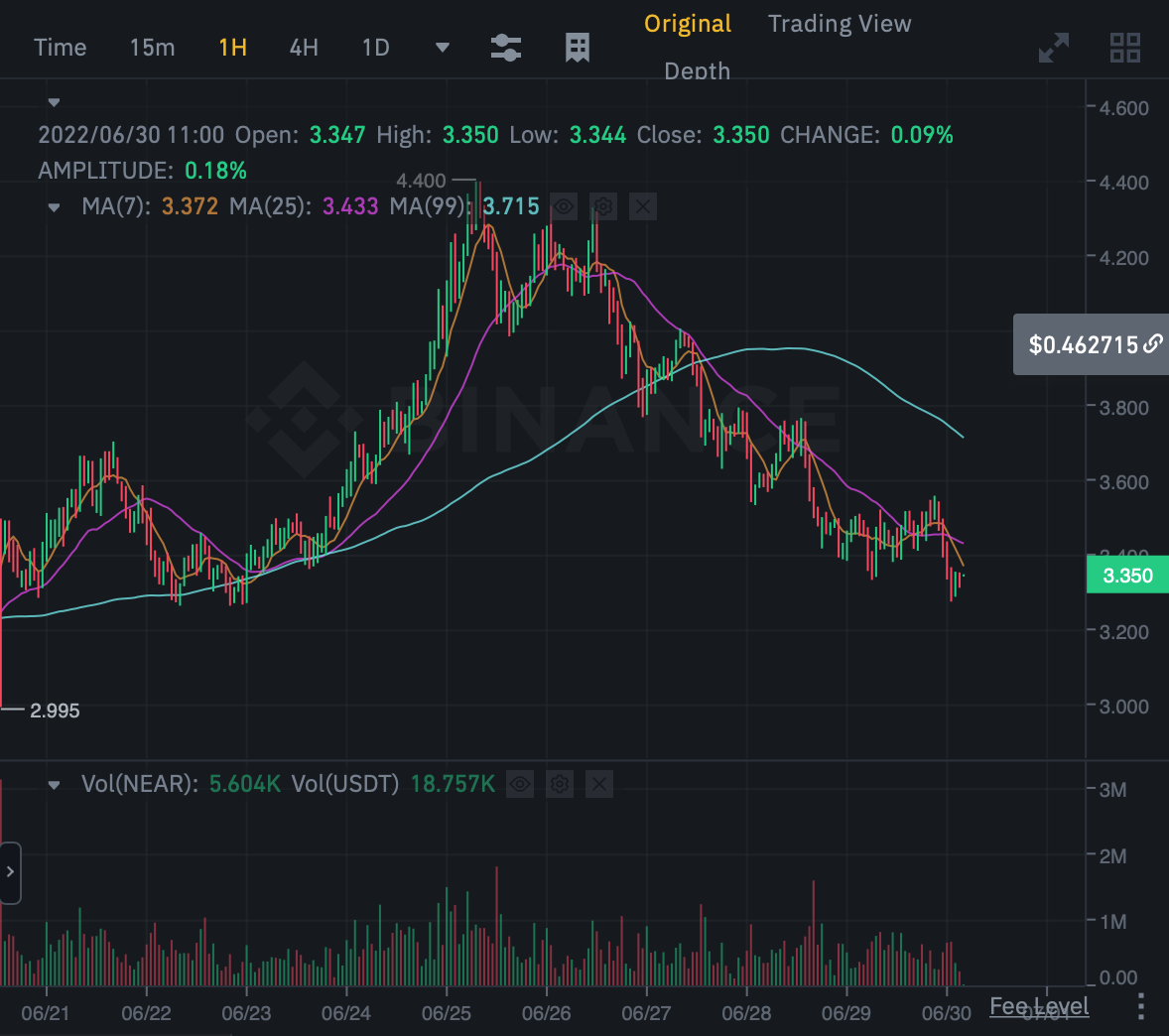The image size is (1169, 1036).
Task: Expand the left side panel chevron
Action: click(10, 872)
